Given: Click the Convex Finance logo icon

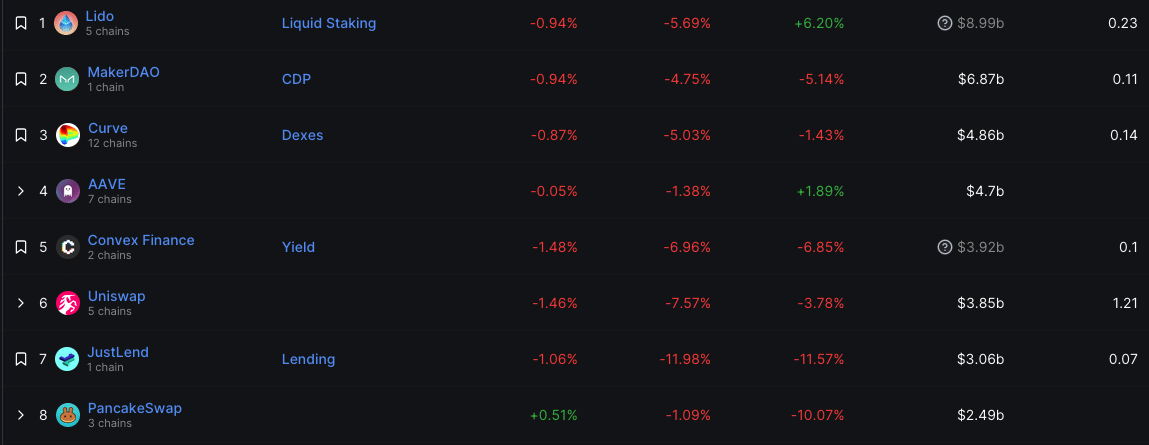Looking at the screenshot, I should click(x=67, y=247).
